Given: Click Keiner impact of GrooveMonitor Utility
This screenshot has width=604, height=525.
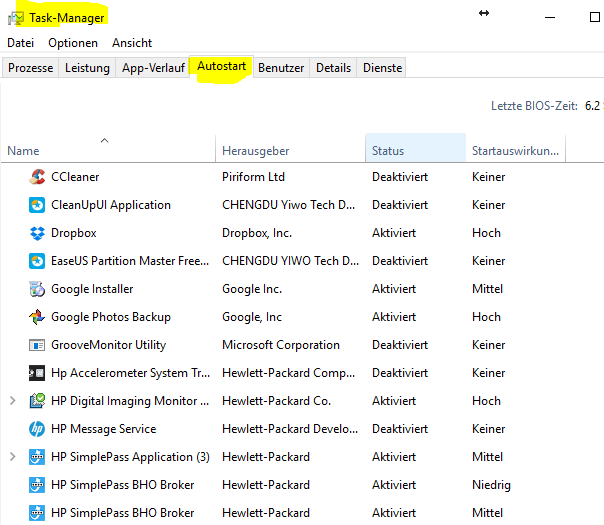Looking at the screenshot, I should pyautogui.click(x=488, y=345).
